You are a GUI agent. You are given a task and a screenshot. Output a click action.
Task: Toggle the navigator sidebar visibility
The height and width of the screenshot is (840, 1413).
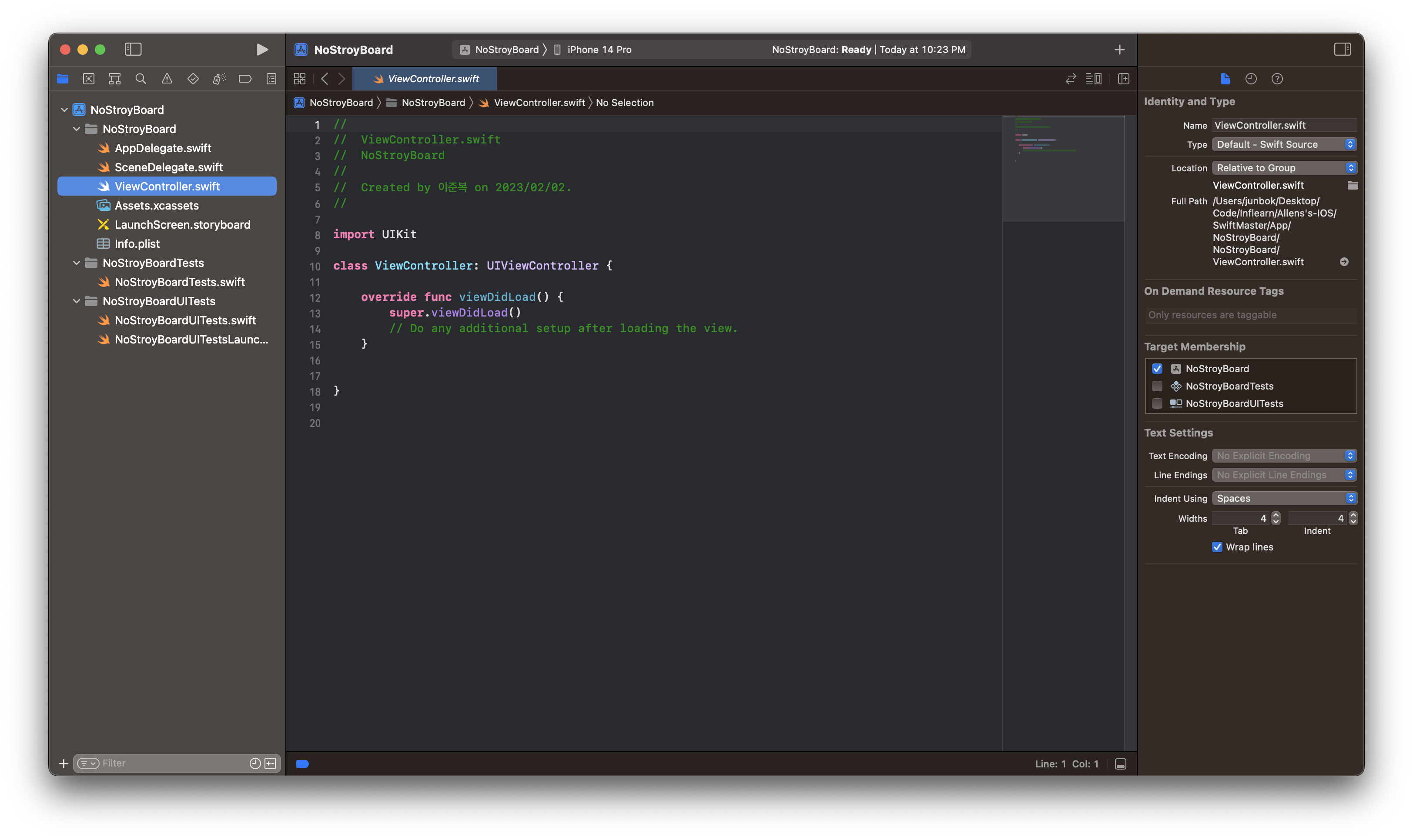(x=133, y=49)
